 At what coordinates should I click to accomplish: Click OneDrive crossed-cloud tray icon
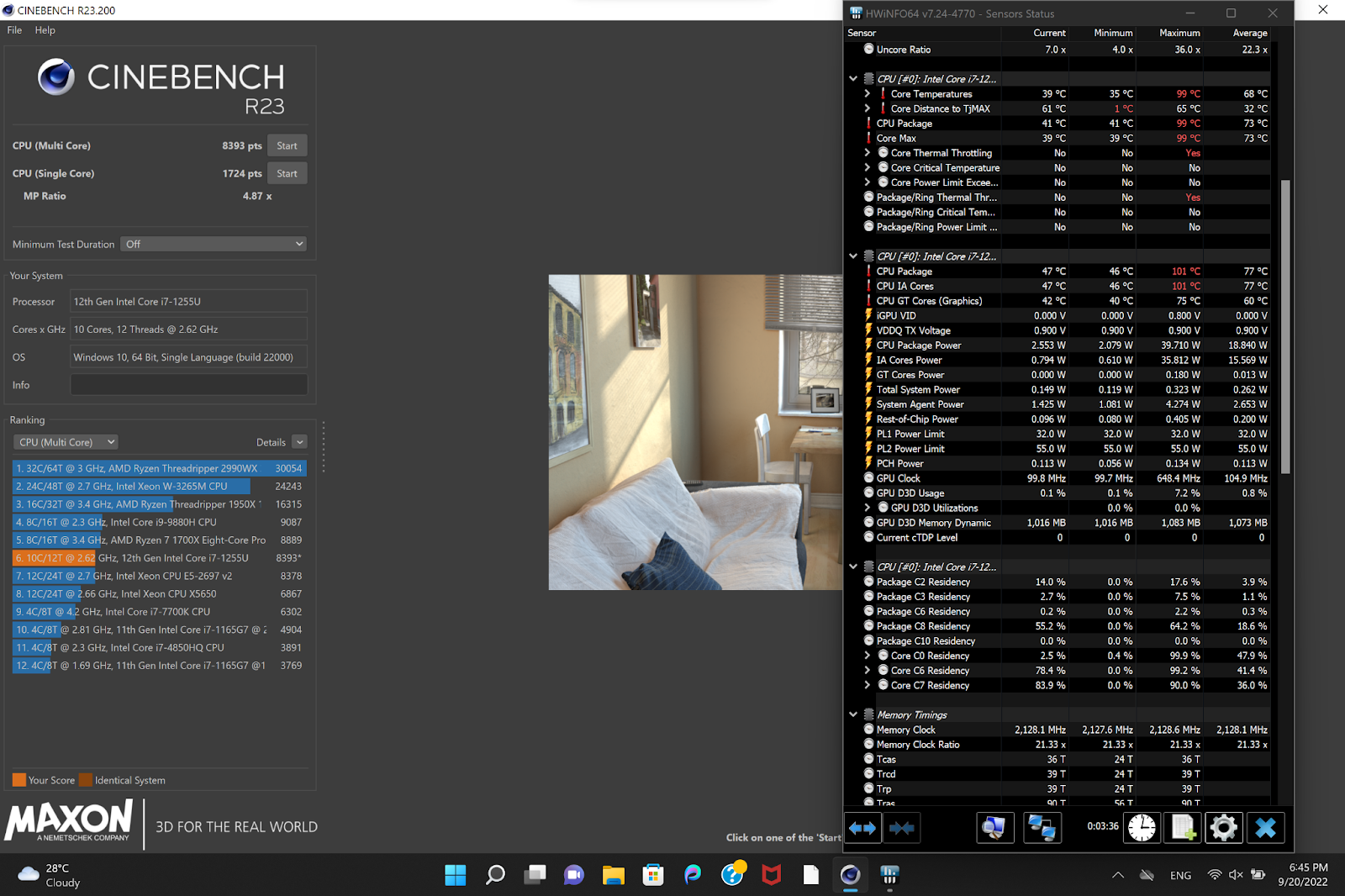(1147, 875)
